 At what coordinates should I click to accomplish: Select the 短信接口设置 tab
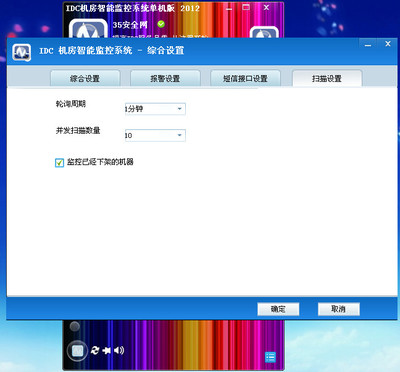tap(245, 78)
